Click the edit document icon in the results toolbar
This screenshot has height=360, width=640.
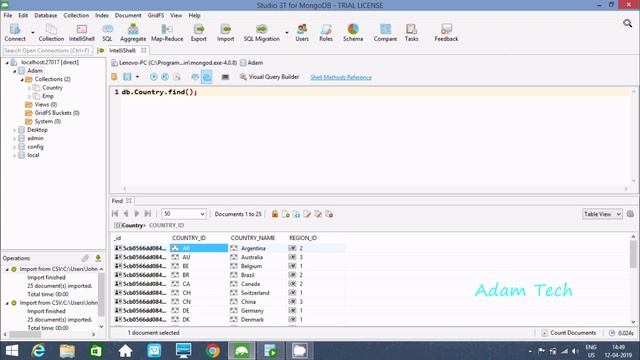point(307,214)
